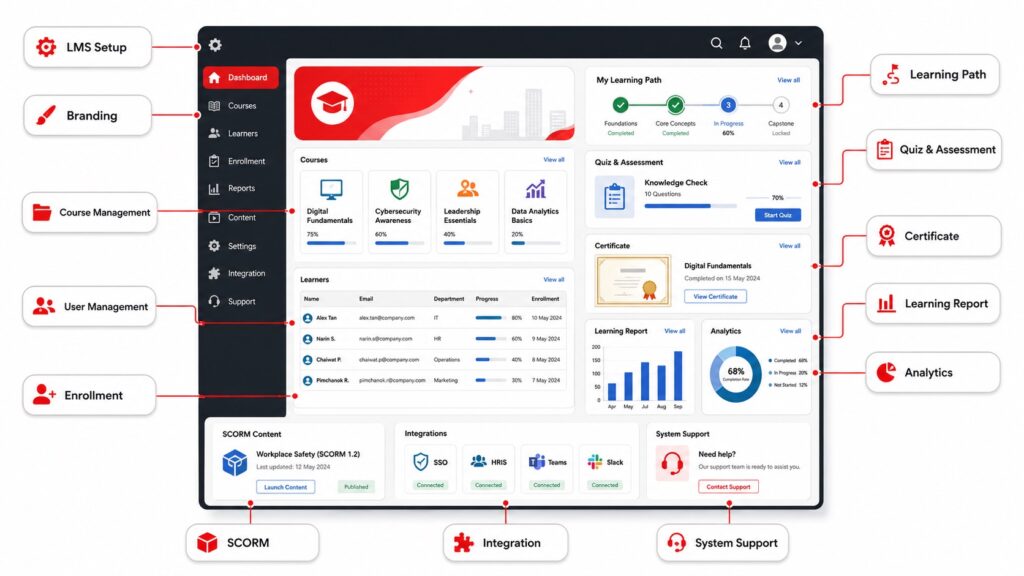Open the gear icon at top-left of dashboard
The width and height of the screenshot is (1024, 576).
point(215,44)
